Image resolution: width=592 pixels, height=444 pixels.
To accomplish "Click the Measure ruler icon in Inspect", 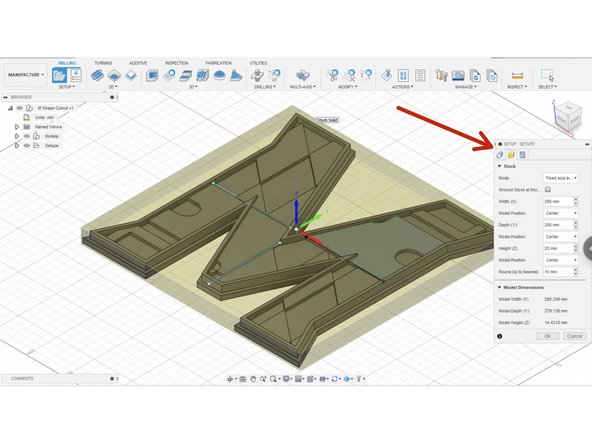I will 517,76.
